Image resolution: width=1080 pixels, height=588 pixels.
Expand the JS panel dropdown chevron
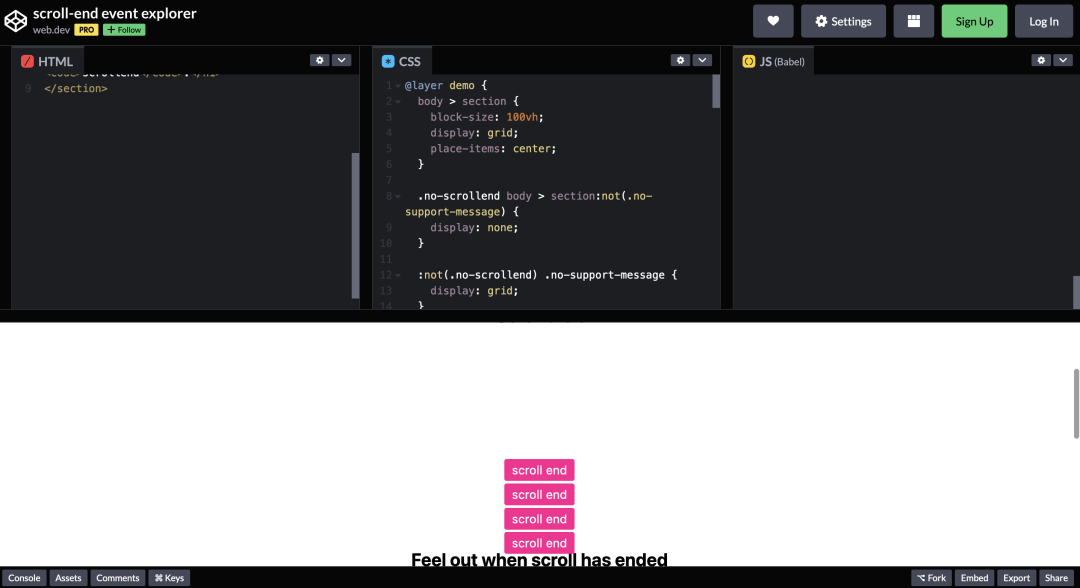click(1062, 60)
